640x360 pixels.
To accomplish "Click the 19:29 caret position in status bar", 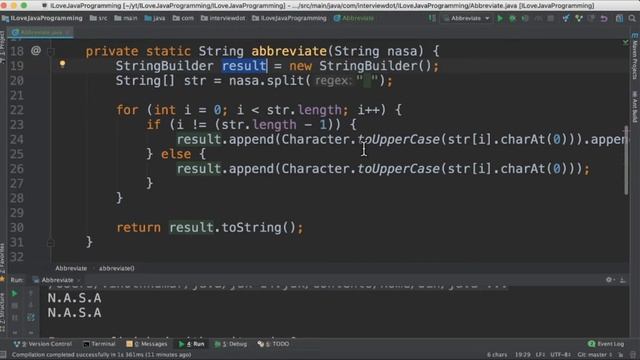I will pos(523,355).
